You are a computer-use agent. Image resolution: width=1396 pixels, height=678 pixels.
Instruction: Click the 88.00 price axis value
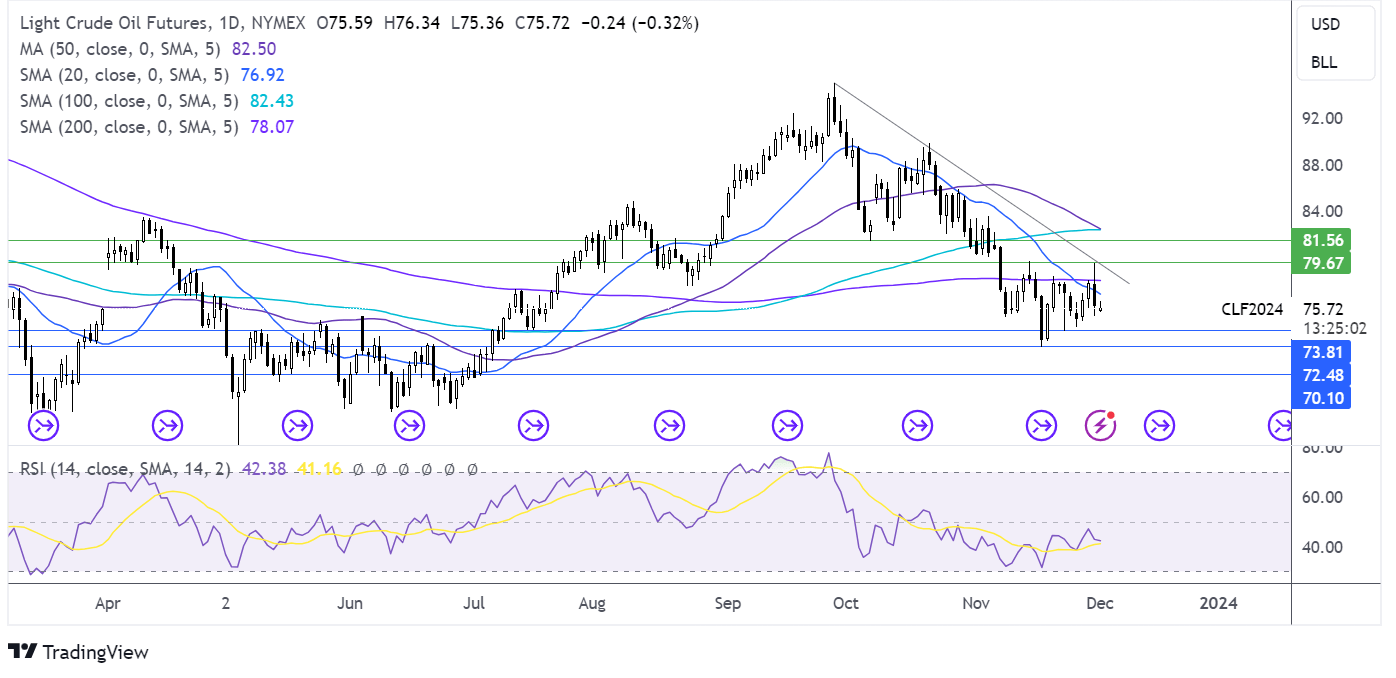tap(1324, 165)
